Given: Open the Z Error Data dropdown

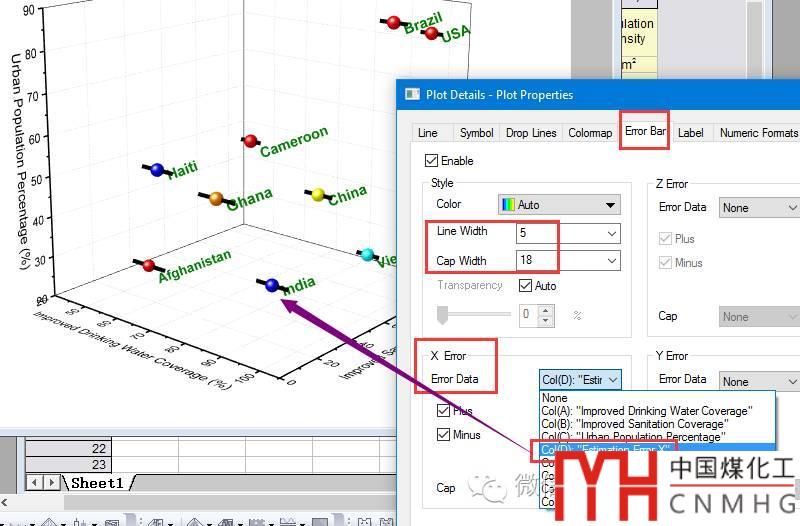Looking at the screenshot, I should click(x=758, y=208).
